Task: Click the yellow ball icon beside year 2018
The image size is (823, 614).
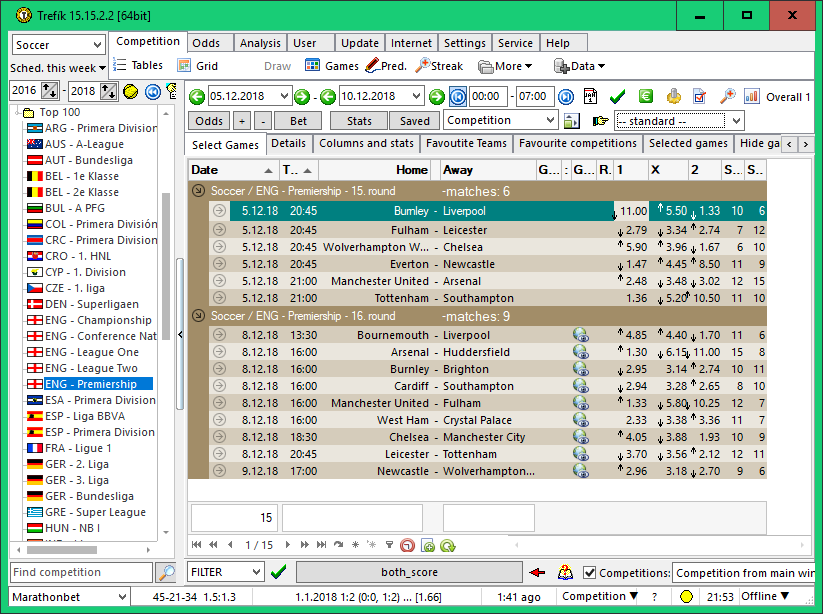Action: click(131, 91)
